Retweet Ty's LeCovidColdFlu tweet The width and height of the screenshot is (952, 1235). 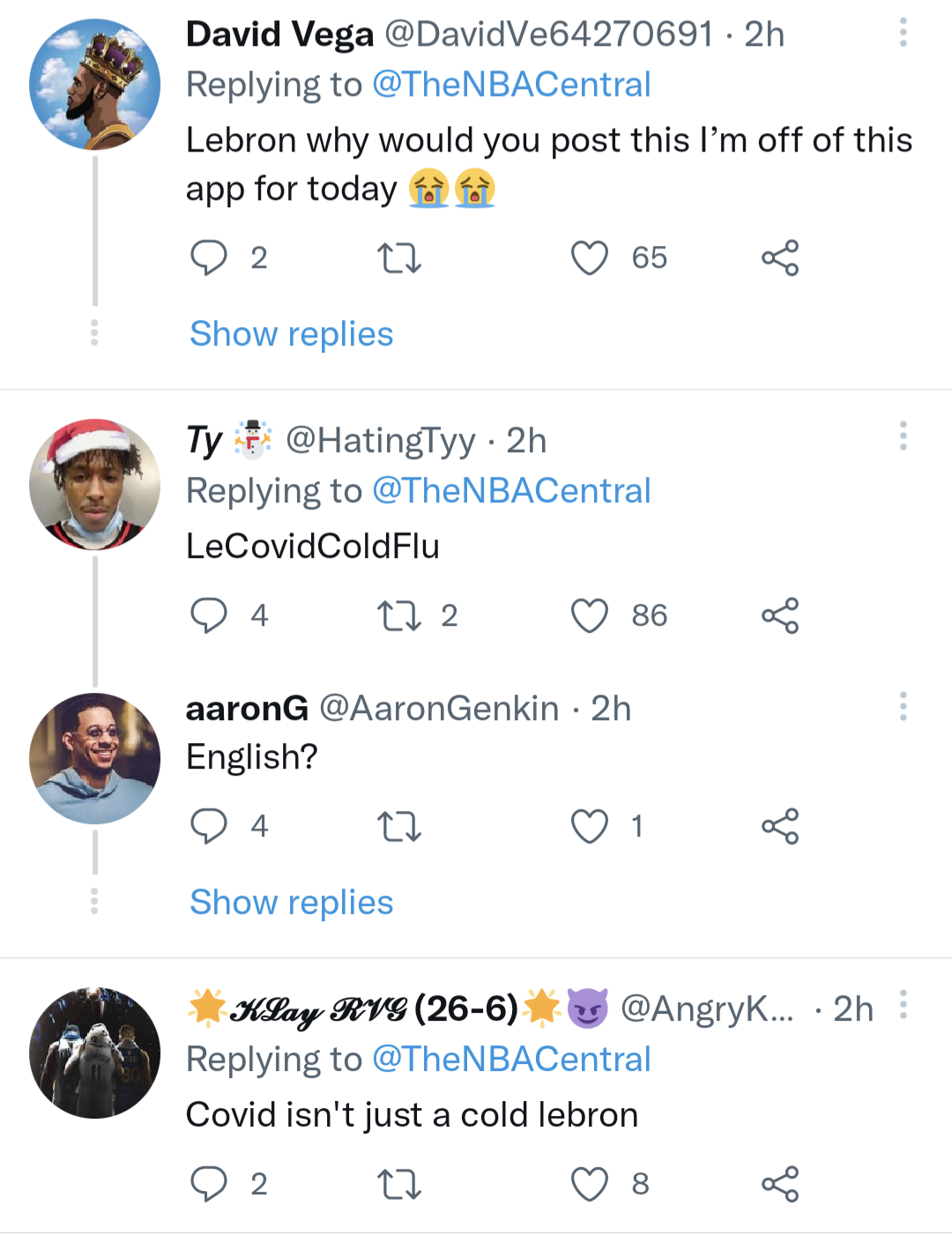point(398,615)
